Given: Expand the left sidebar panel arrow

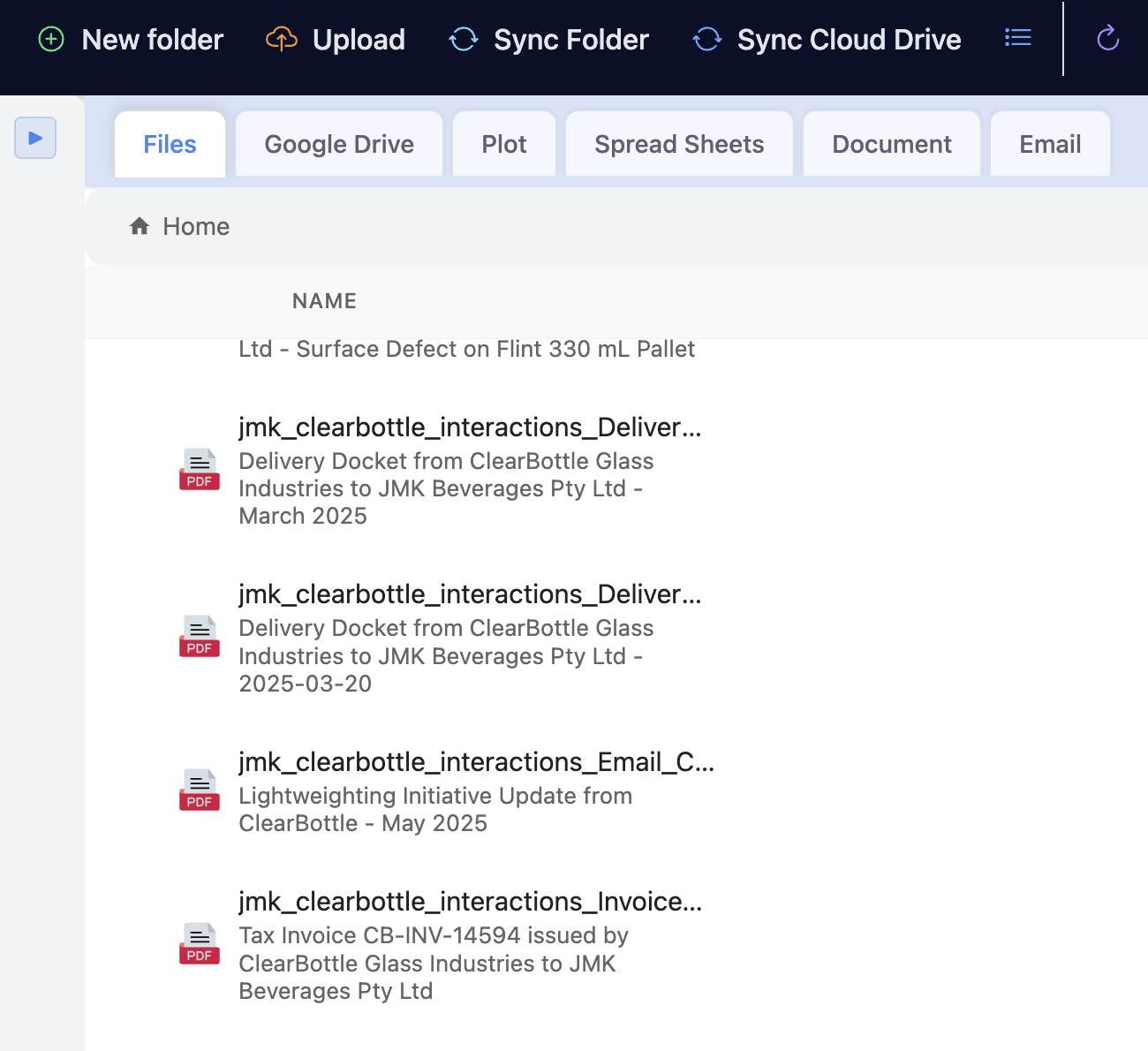Looking at the screenshot, I should 35,138.
